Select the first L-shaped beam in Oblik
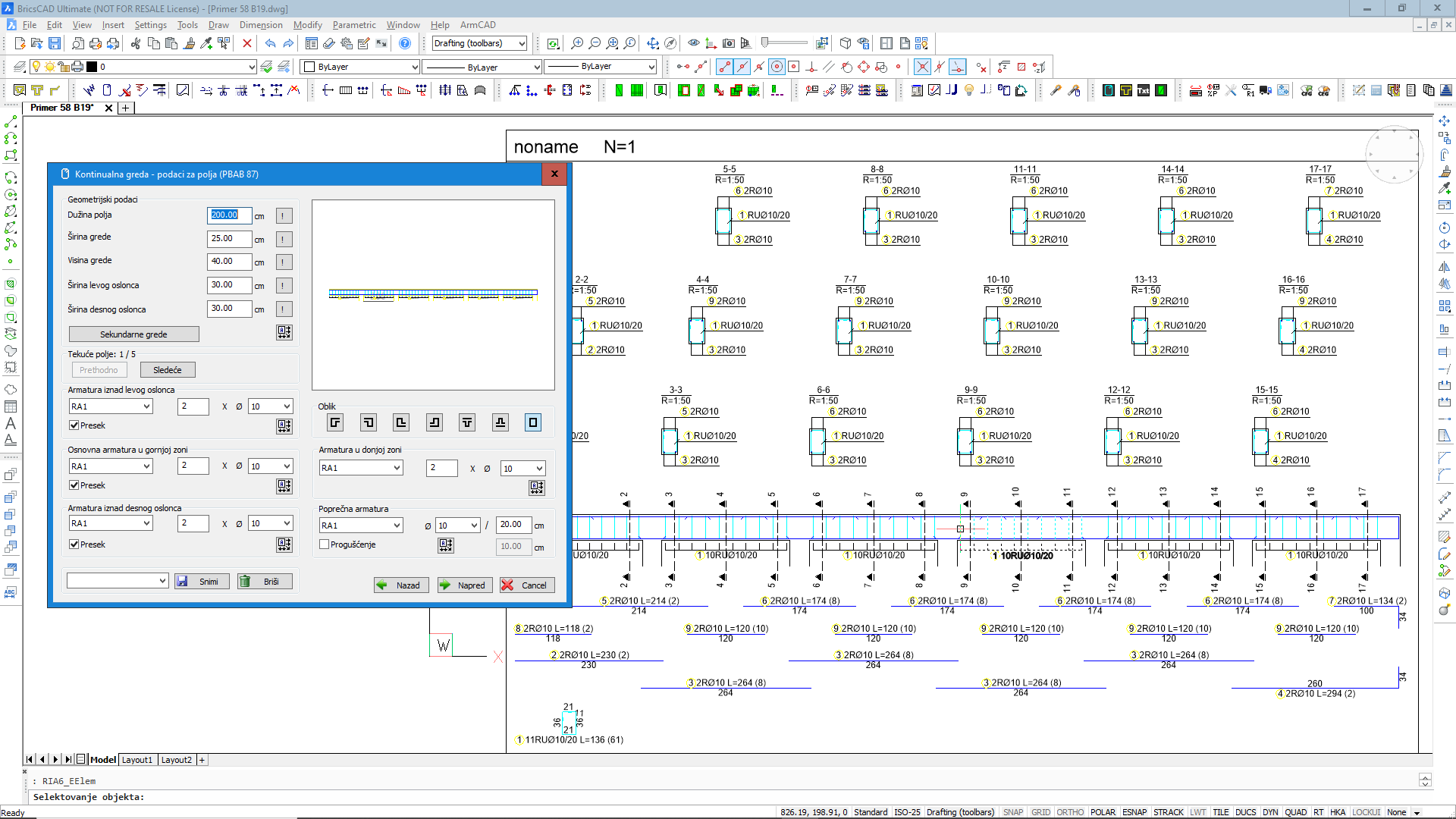Image resolution: width=1456 pixels, height=819 pixels. (335, 422)
